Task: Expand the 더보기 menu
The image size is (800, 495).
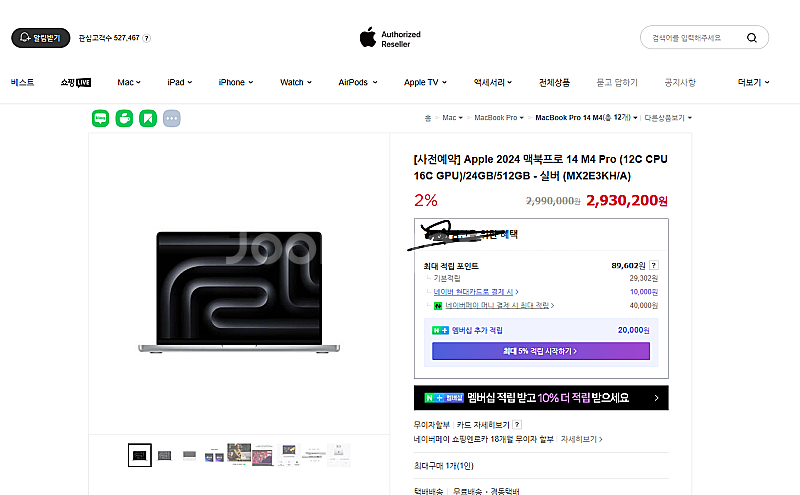Action: pyautogui.click(x=754, y=82)
